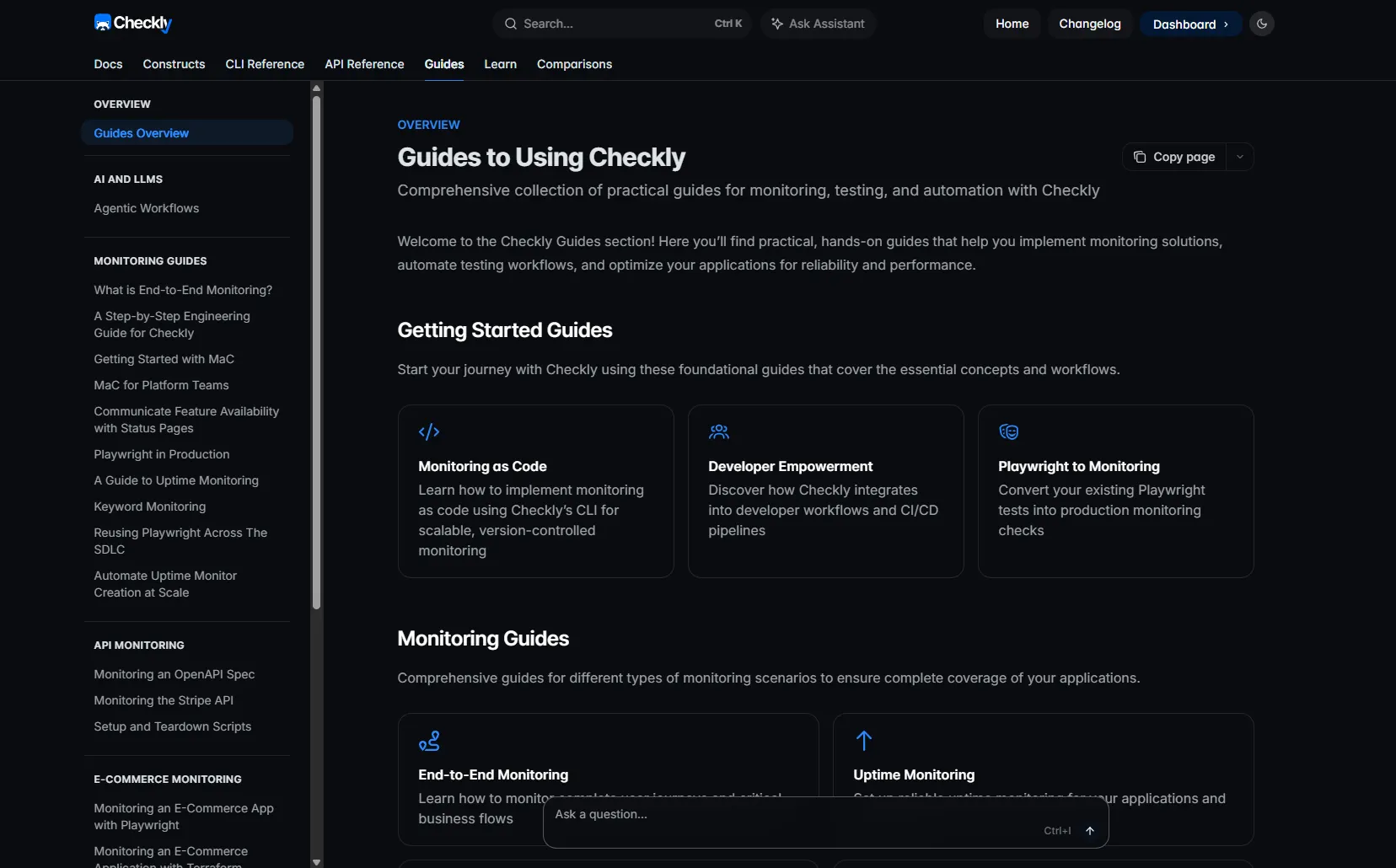Click the End-to-End Monitoring route icon

click(429, 741)
